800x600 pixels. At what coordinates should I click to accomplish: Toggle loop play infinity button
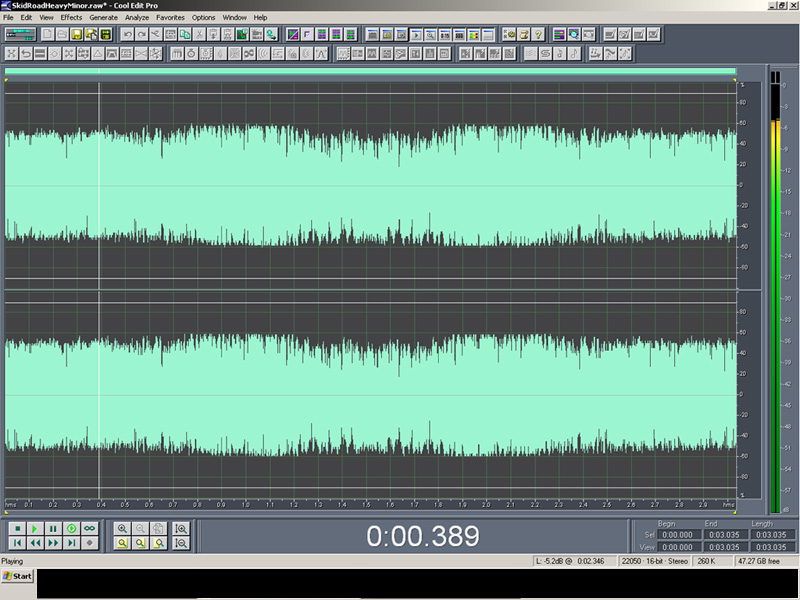coord(90,529)
